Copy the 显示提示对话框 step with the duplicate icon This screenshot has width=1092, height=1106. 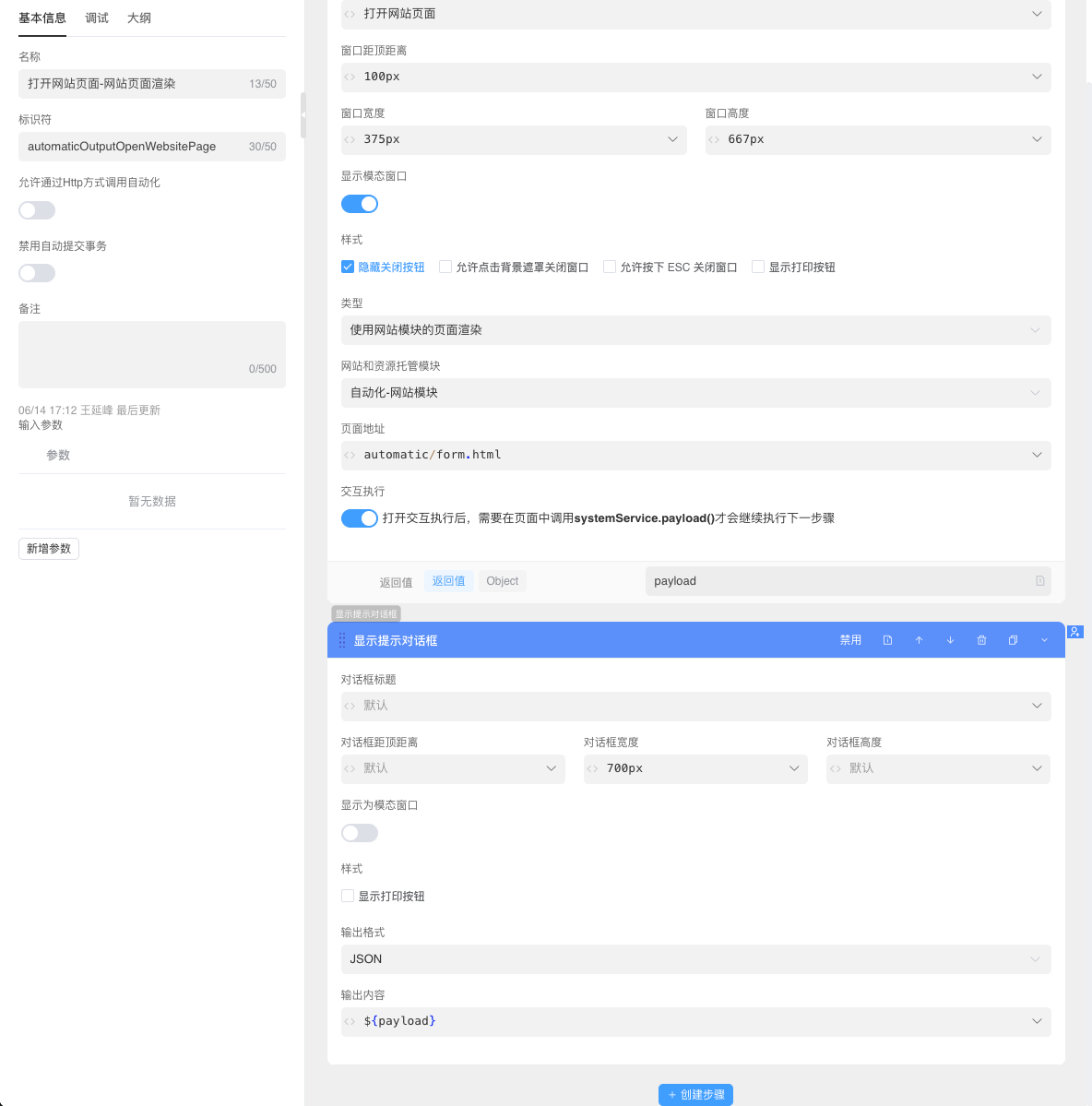pyautogui.click(x=1013, y=640)
